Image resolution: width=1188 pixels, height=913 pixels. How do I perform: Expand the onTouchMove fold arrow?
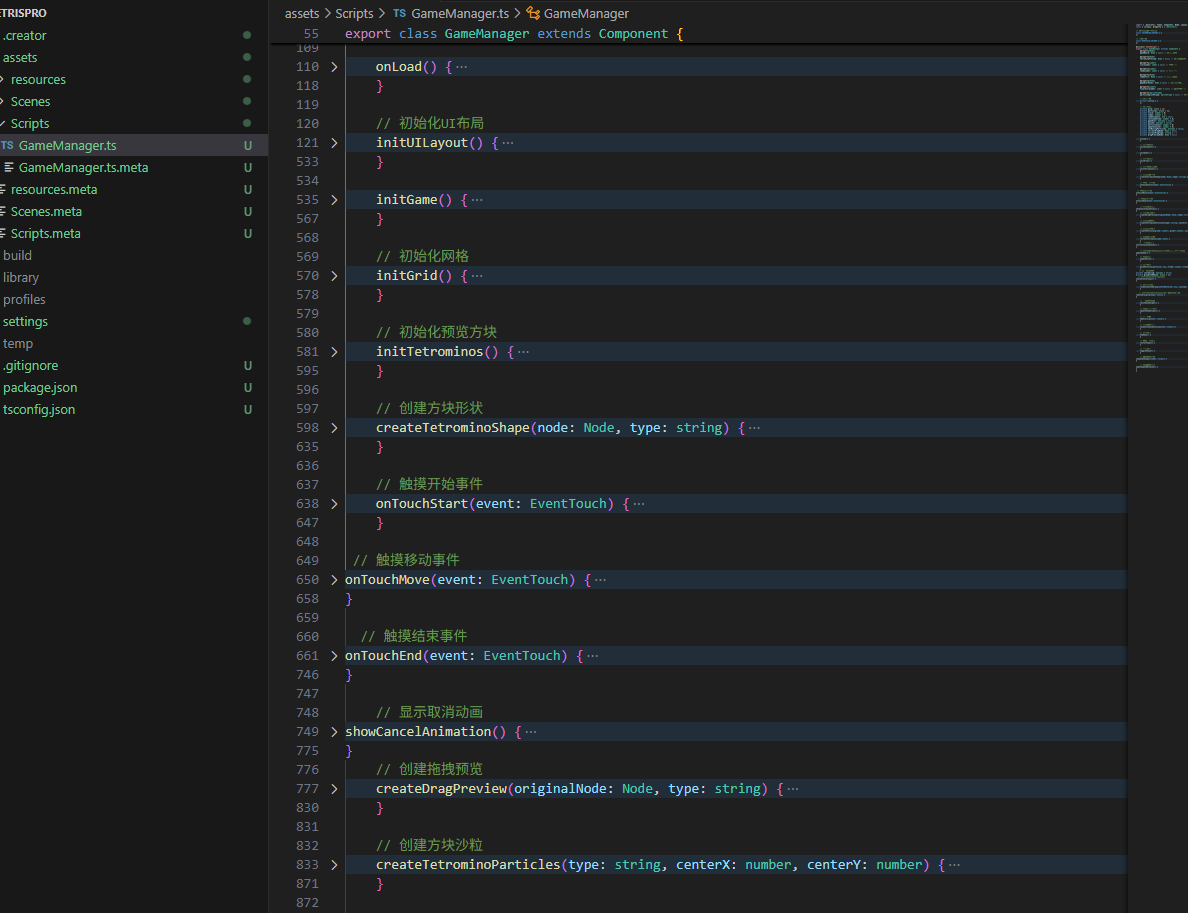click(334, 580)
